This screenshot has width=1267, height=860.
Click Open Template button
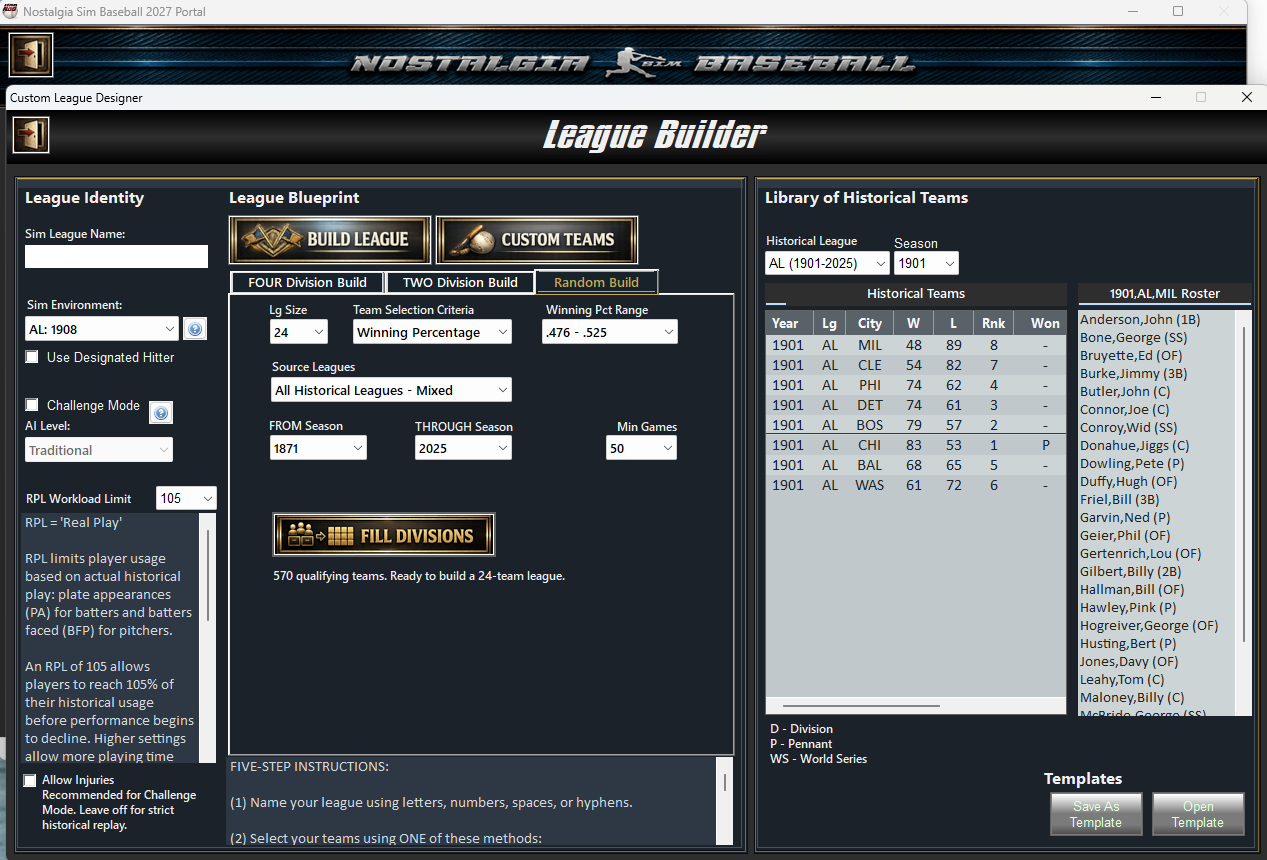click(x=1198, y=814)
